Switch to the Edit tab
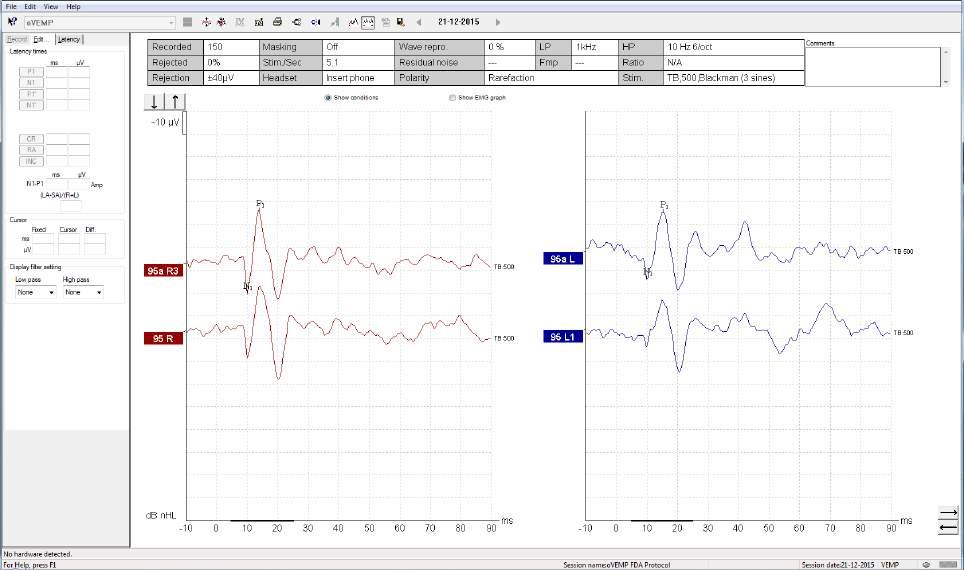The width and height of the screenshot is (964, 570). tap(41, 39)
